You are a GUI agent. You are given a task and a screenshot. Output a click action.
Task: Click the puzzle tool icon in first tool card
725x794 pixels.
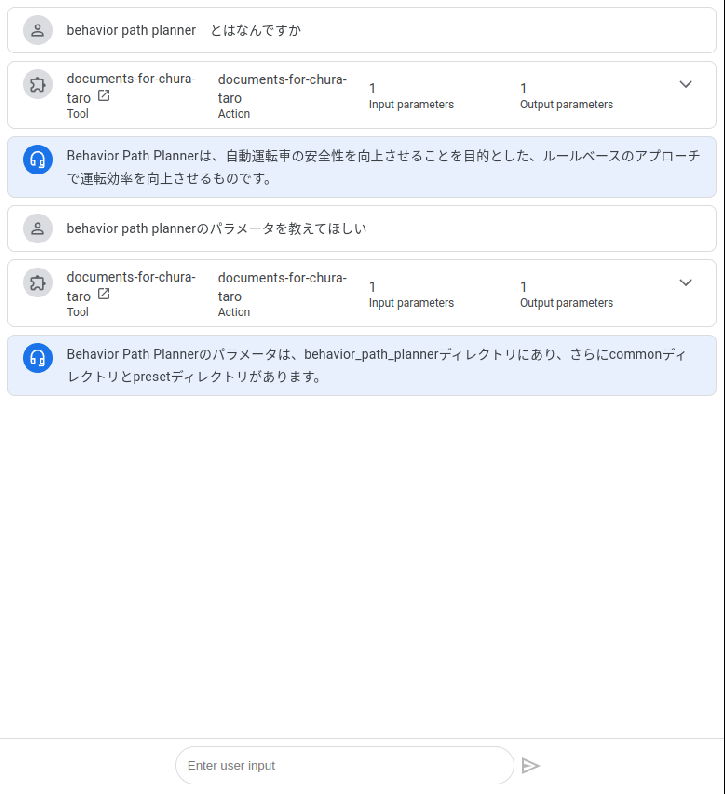pyautogui.click(x=38, y=84)
